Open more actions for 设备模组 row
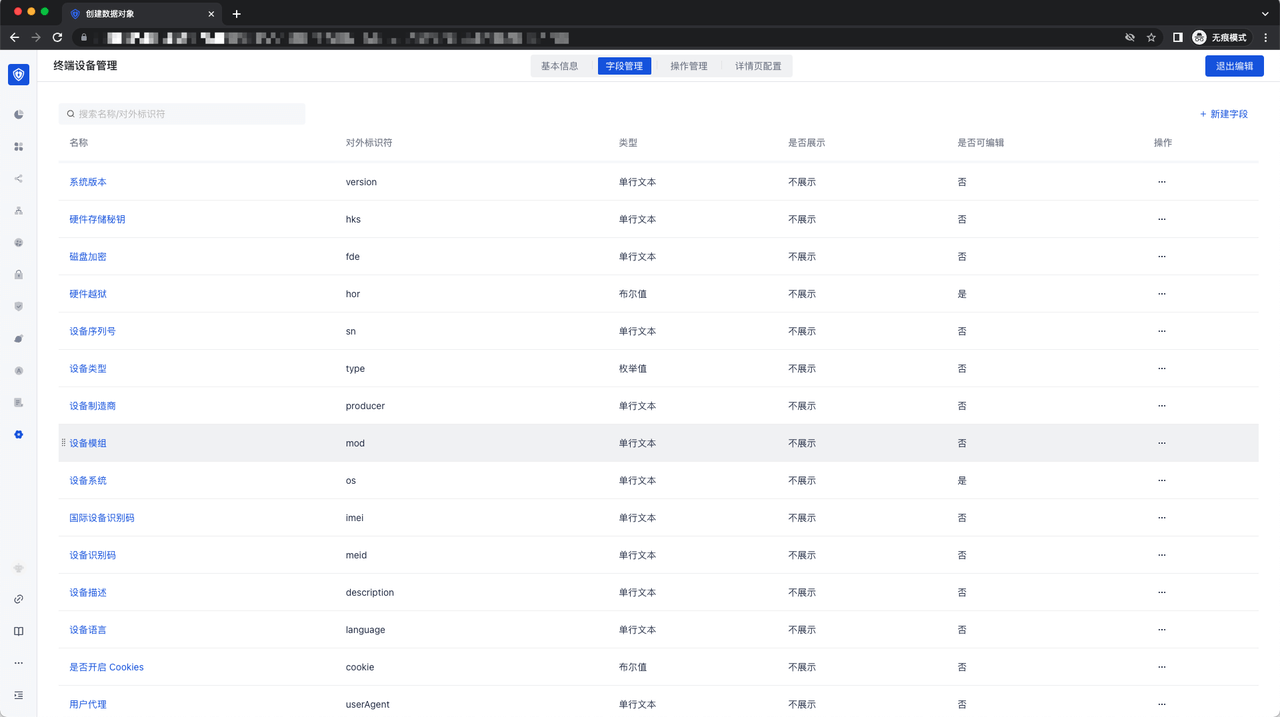 (1161, 443)
